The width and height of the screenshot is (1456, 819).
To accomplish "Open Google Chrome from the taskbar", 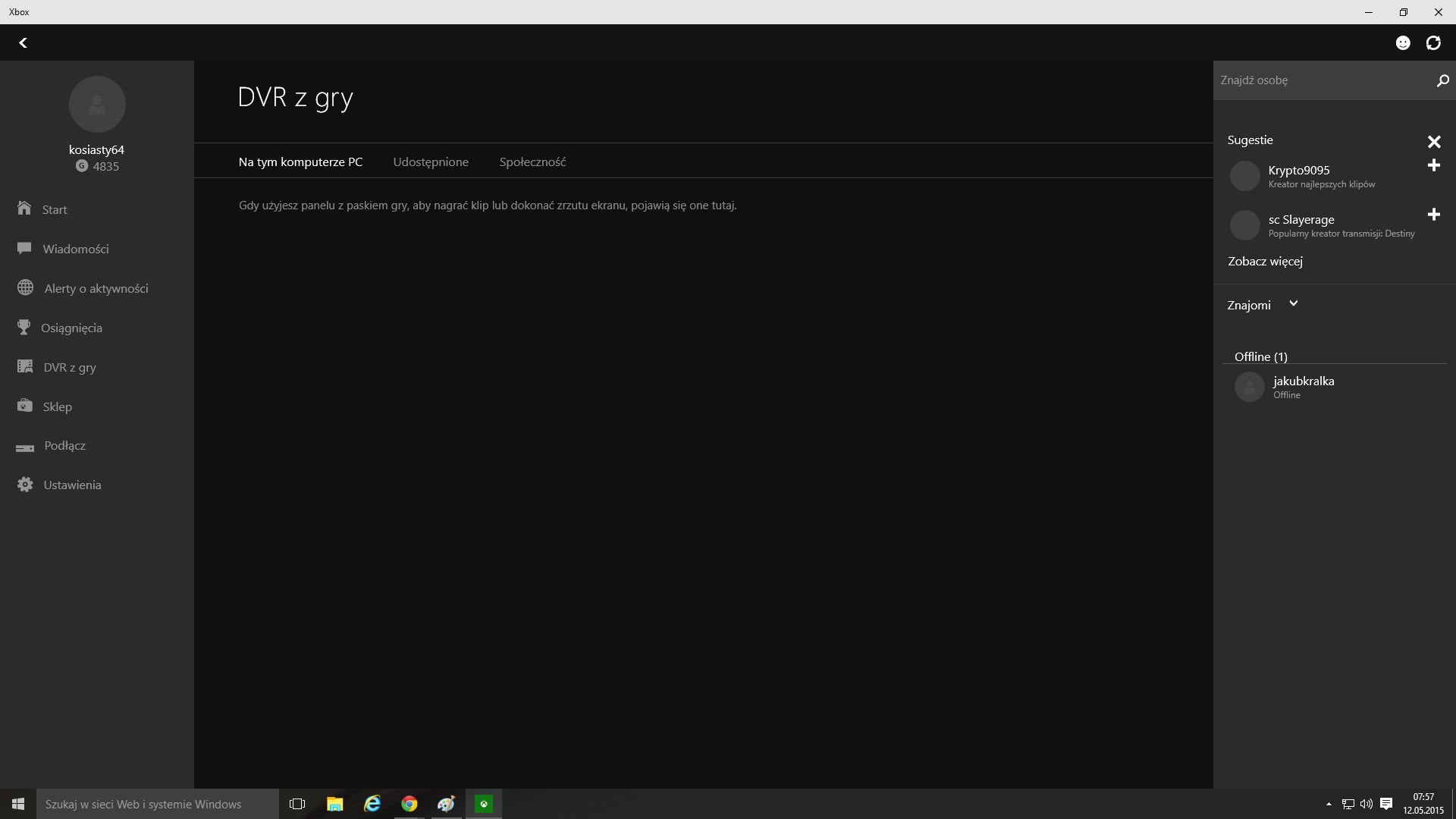I will (409, 804).
